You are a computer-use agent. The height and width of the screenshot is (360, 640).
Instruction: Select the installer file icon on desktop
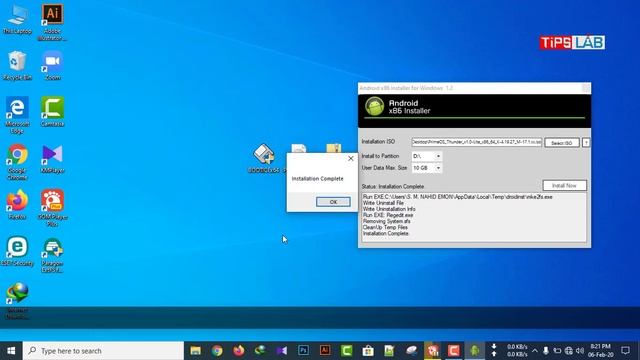coord(264,158)
